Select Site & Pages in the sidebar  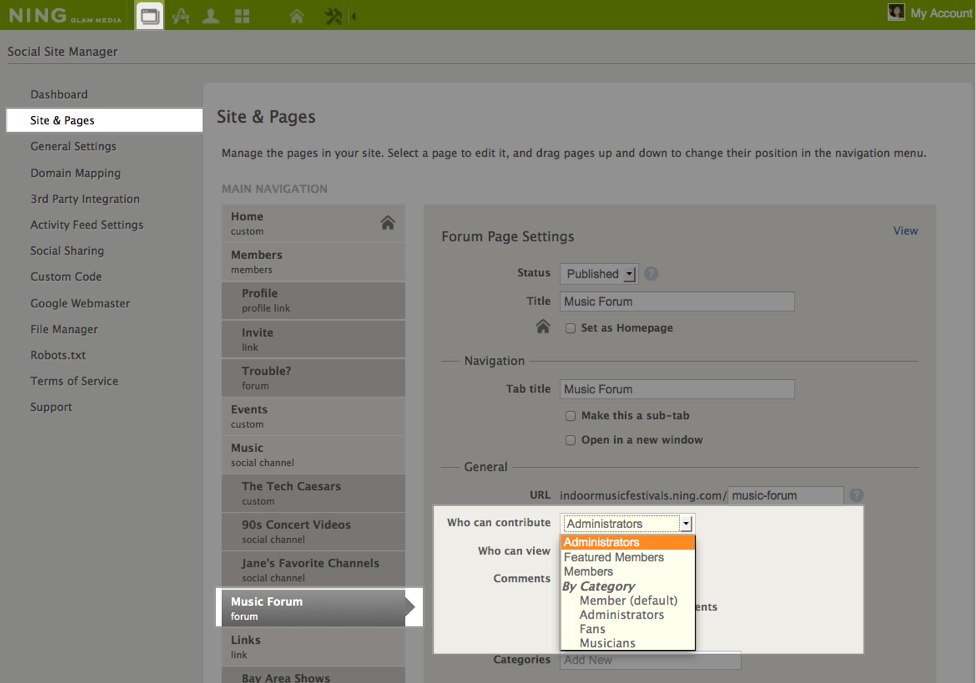point(105,120)
